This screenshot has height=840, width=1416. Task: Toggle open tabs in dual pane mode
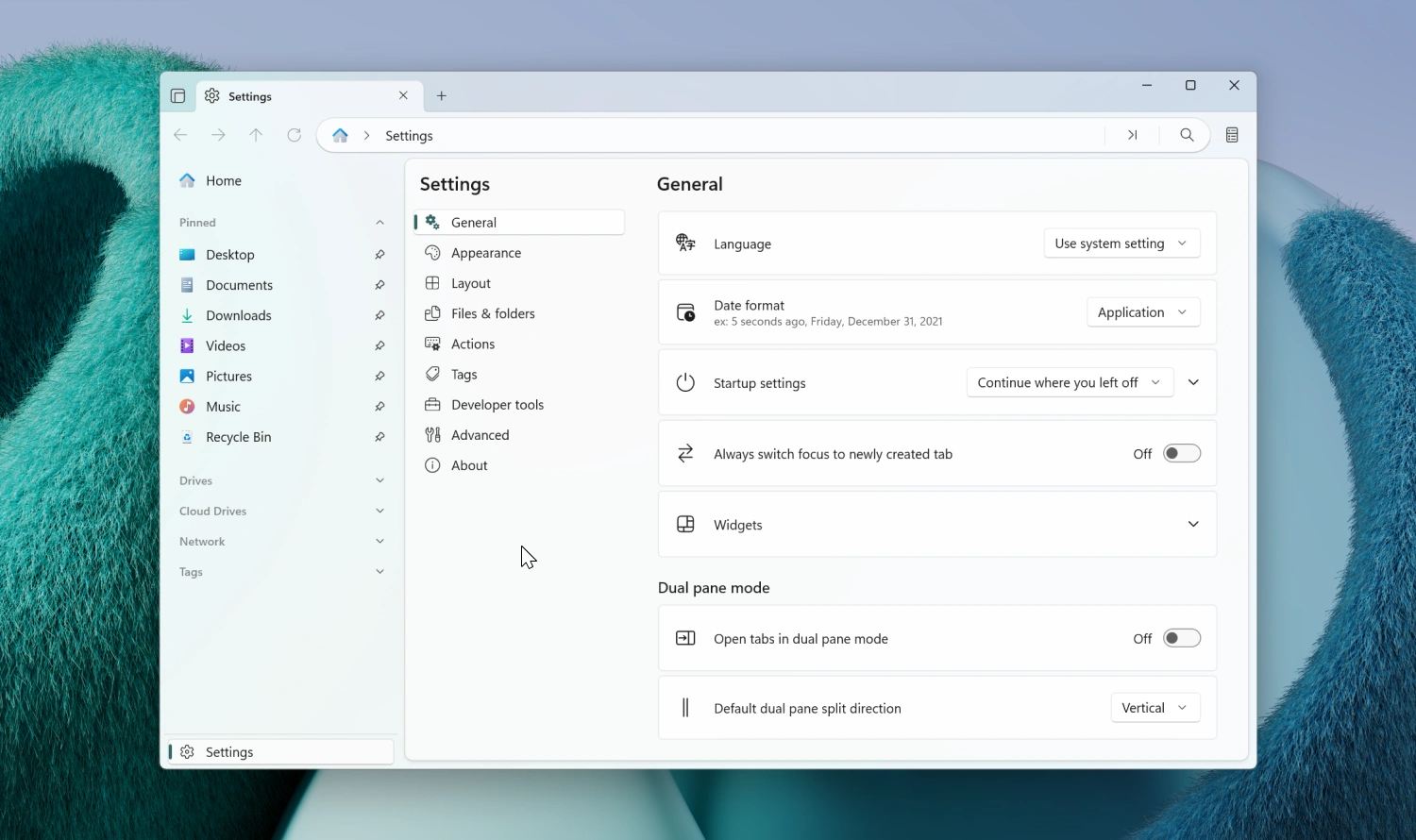click(x=1182, y=638)
